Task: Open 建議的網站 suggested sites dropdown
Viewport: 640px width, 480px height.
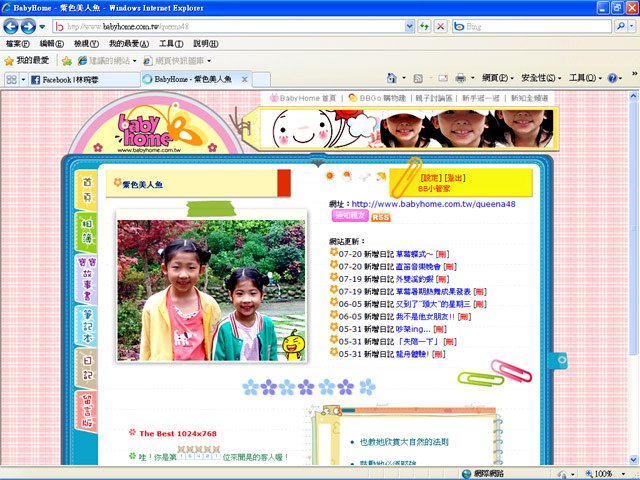Action: [107, 61]
